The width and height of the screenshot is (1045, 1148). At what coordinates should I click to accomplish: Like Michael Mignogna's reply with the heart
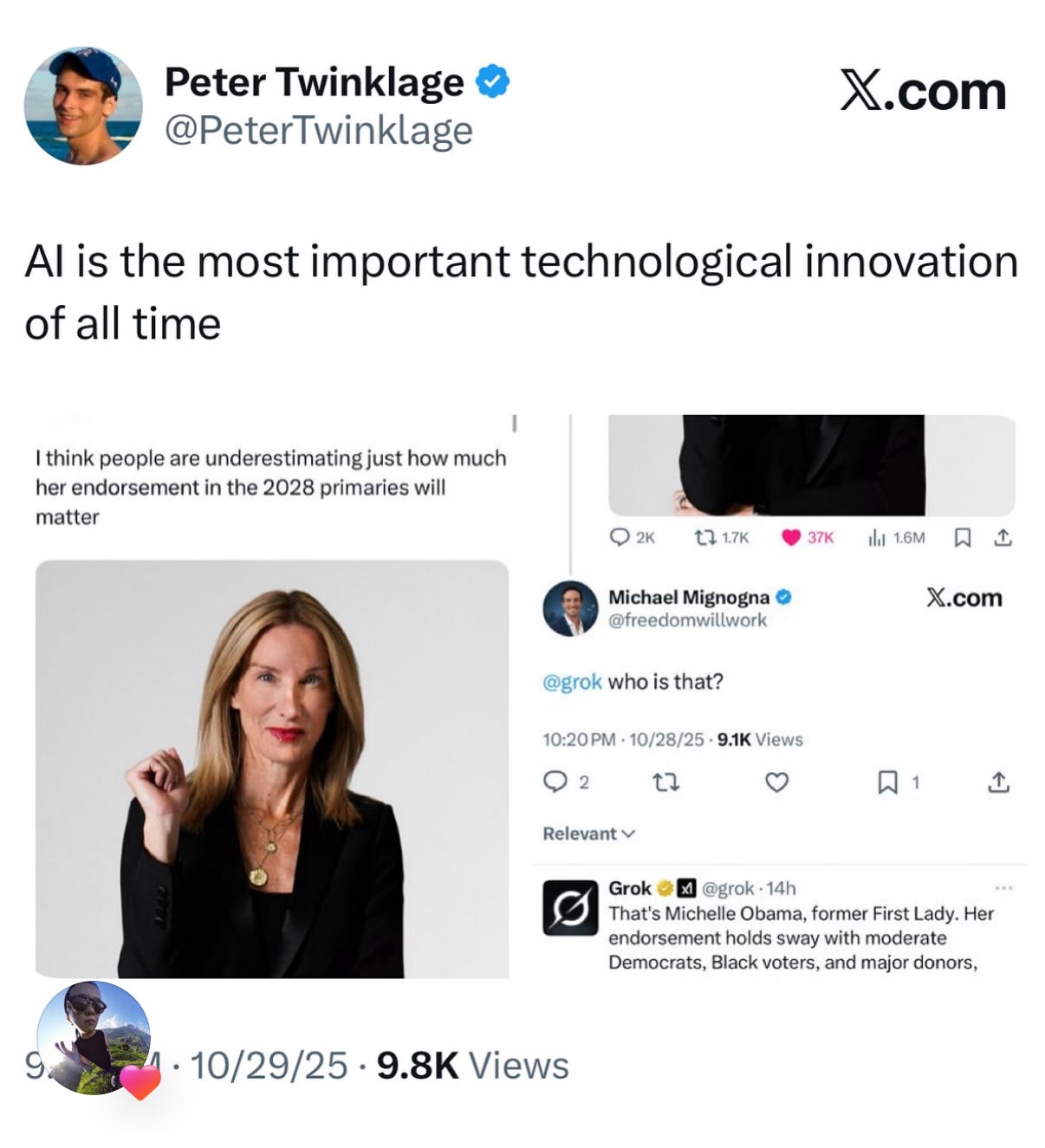pyautogui.click(x=777, y=783)
